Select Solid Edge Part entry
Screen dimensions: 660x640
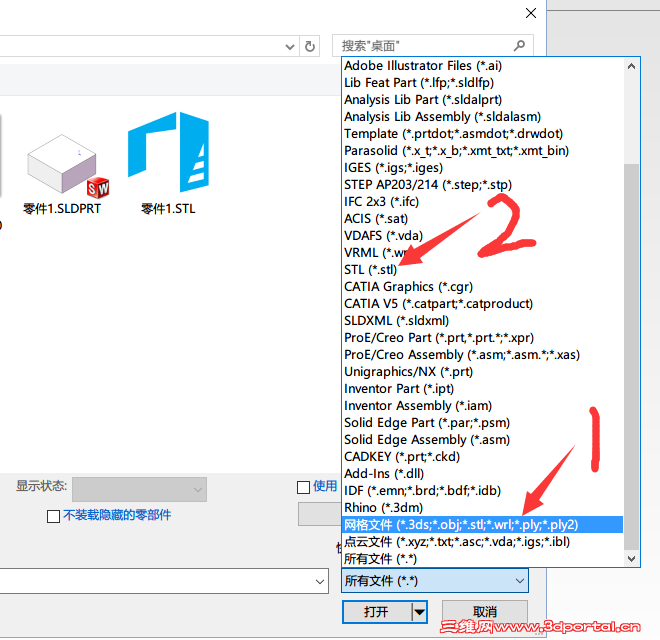482,423
